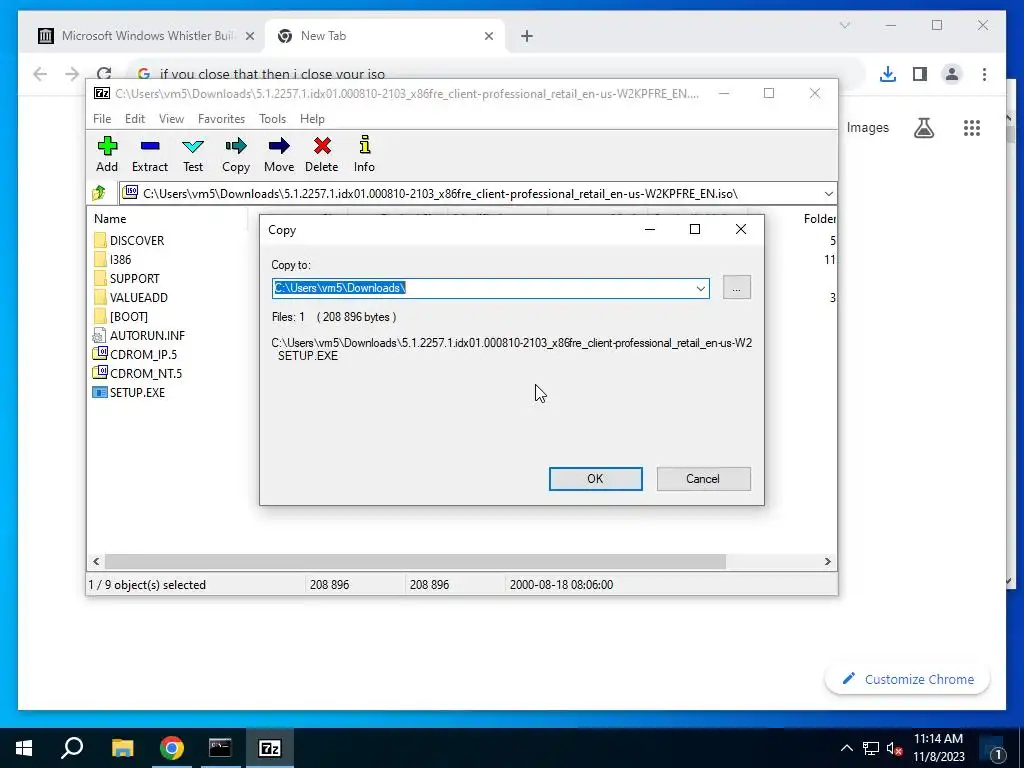Click the muted volume tray icon
This screenshot has height=768, width=1024.
point(894,748)
